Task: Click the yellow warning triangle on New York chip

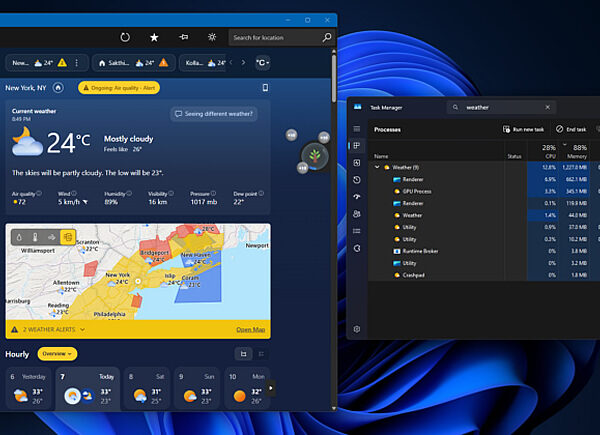Action: [62, 63]
